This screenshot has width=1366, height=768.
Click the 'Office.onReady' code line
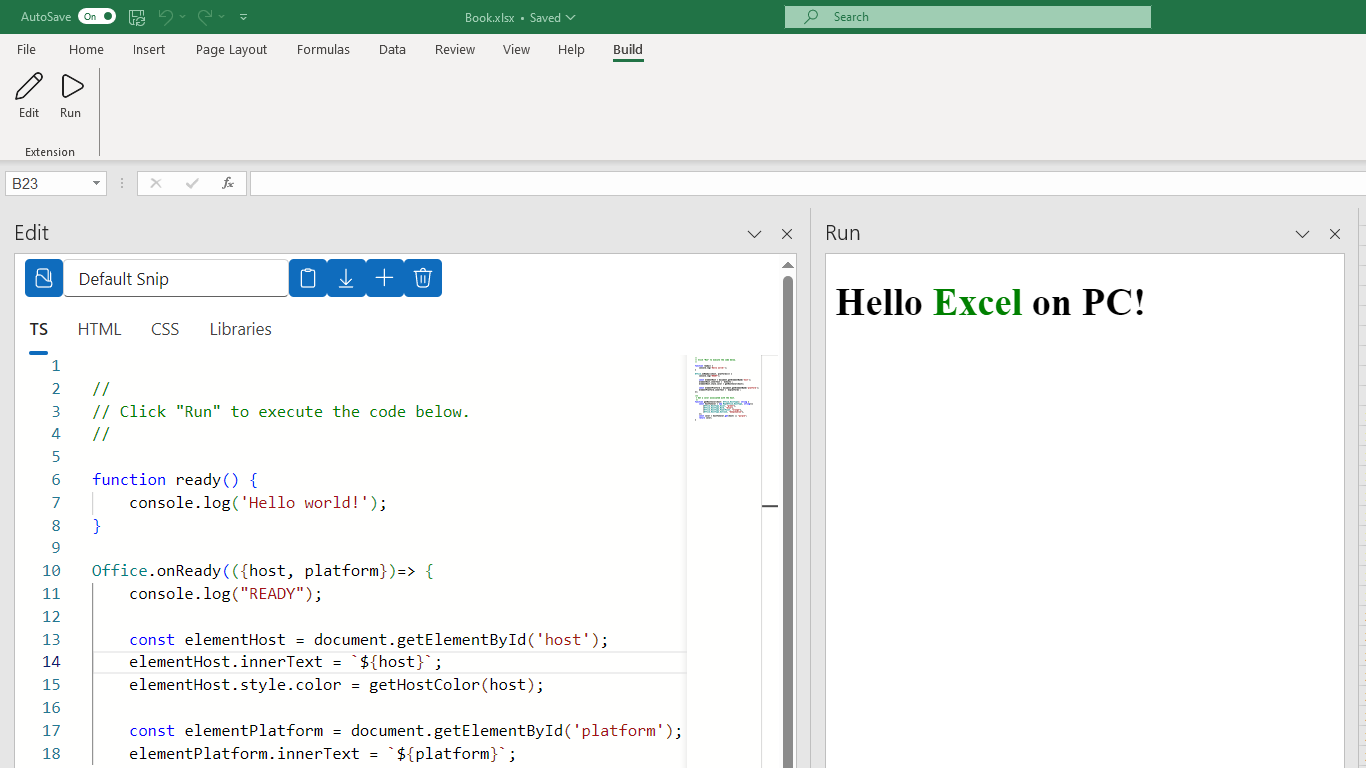pyautogui.click(x=262, y=571)
